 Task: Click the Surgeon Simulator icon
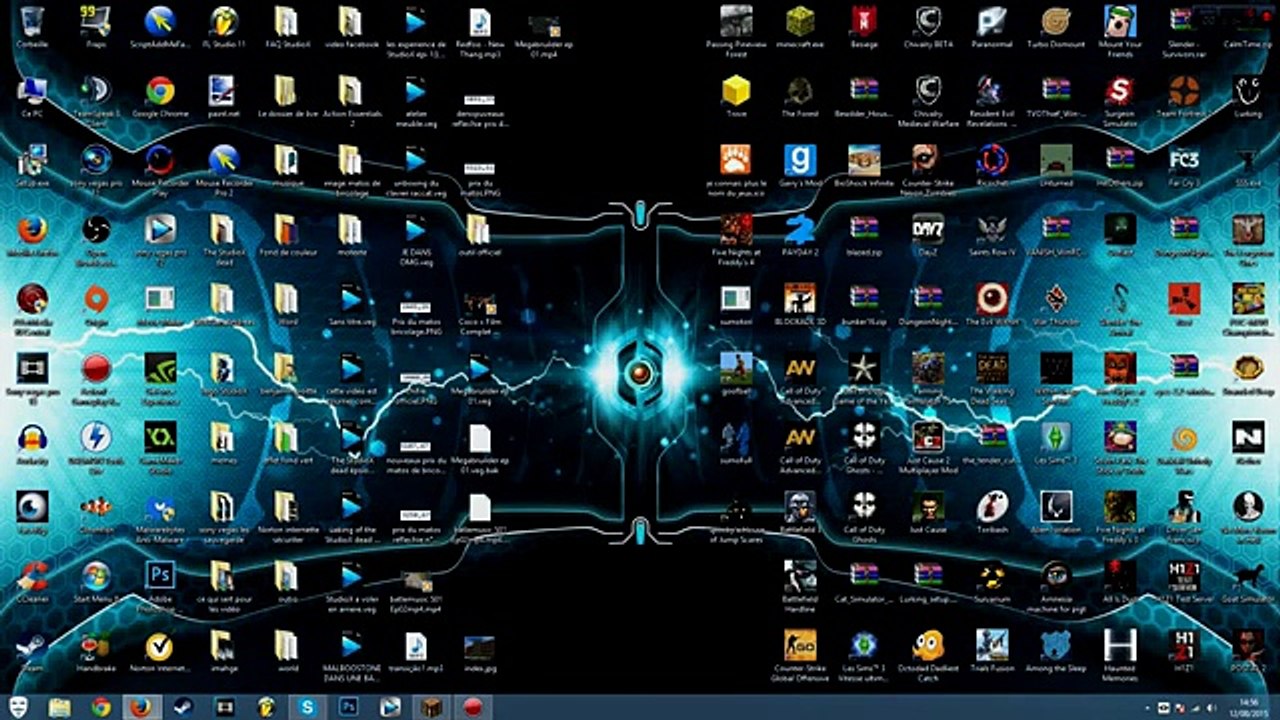(1120, 91)
